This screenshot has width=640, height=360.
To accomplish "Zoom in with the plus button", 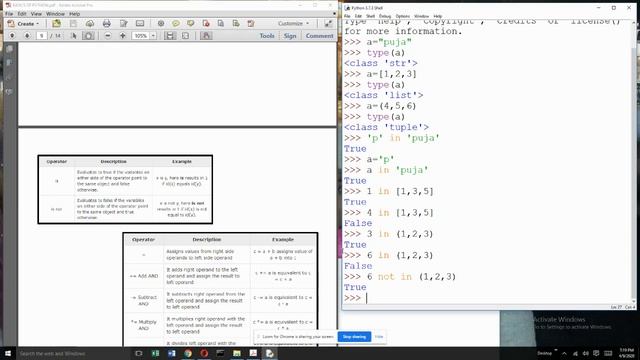I will pyautogui.click(x=122, y=36).
